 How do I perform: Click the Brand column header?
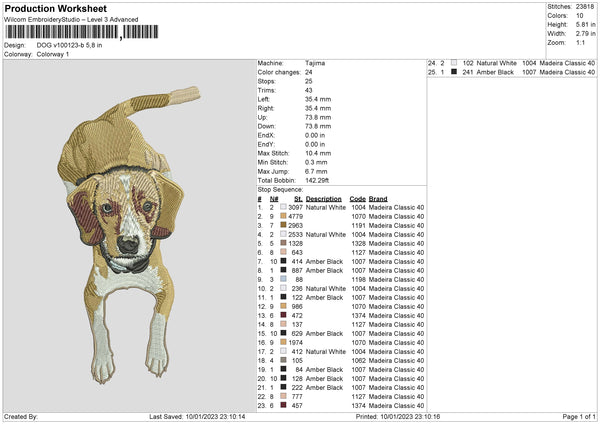378,198
